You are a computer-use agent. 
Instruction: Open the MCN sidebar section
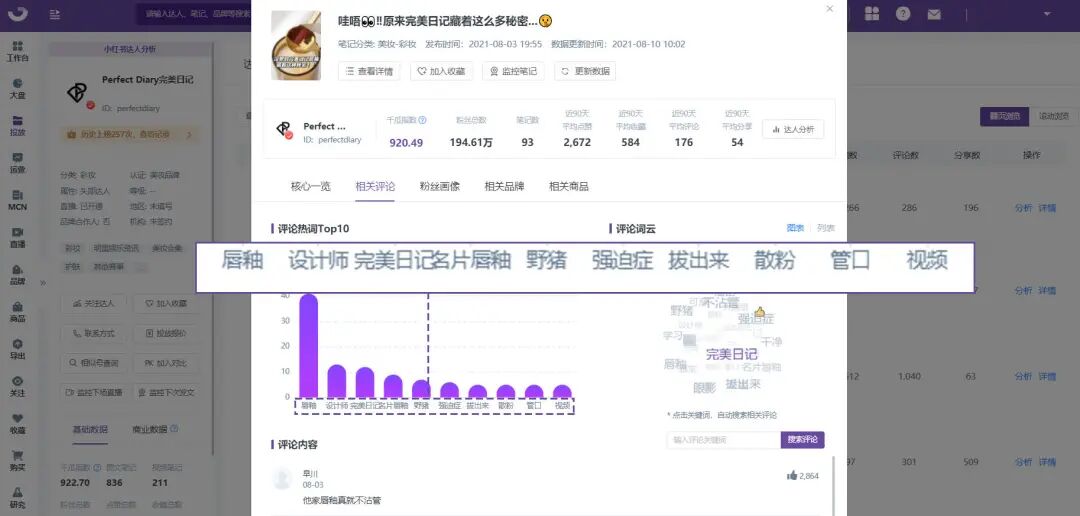pos(17,200)
